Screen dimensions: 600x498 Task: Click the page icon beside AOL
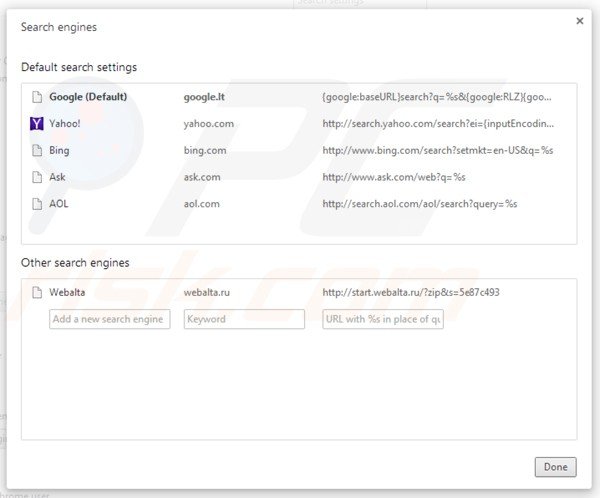37,204
